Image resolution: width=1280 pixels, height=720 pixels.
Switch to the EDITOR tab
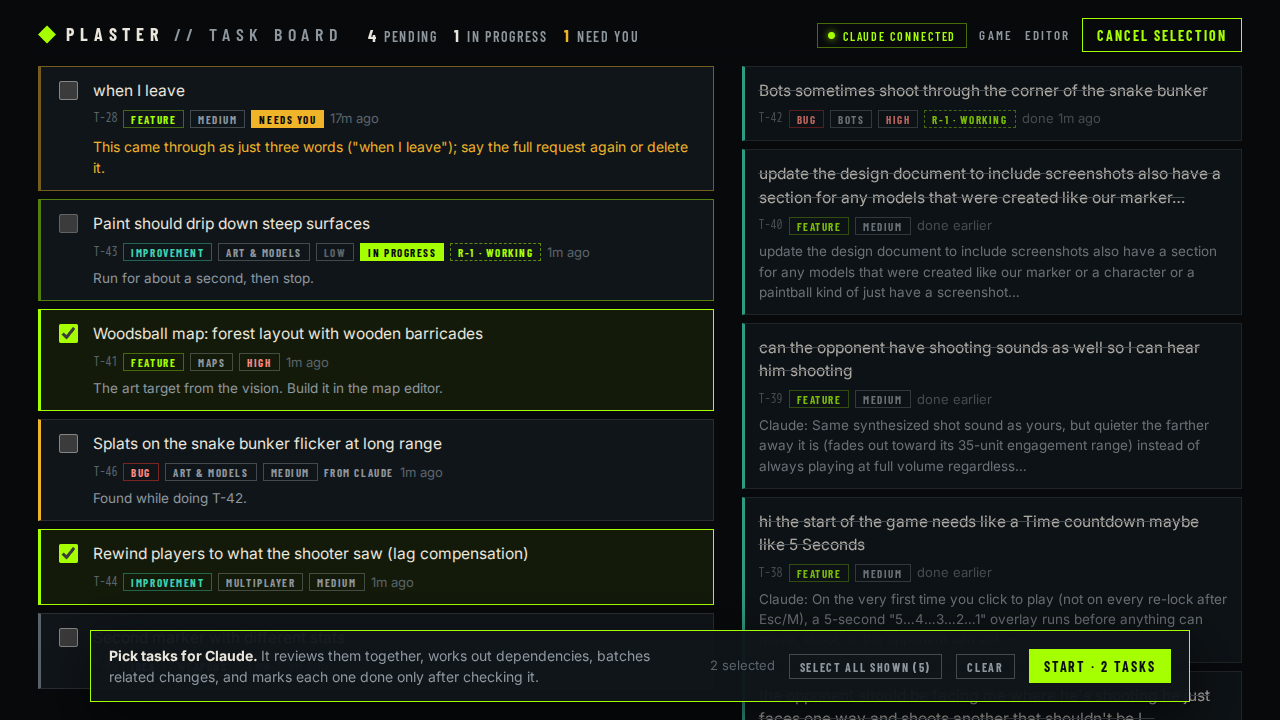click(x=1047, y=36)
